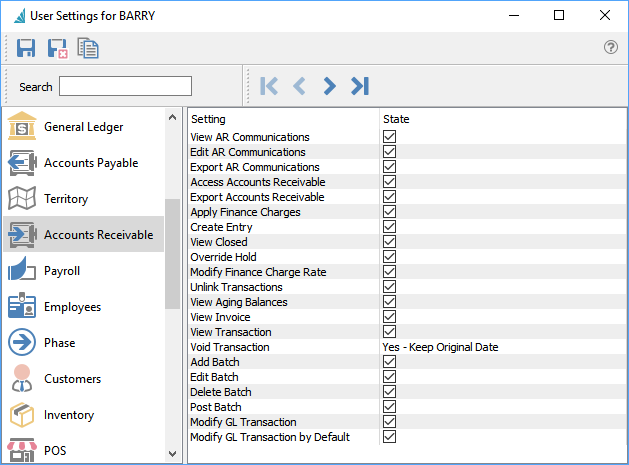Disable the Post Batch checkbox

(x=390, y=407)
